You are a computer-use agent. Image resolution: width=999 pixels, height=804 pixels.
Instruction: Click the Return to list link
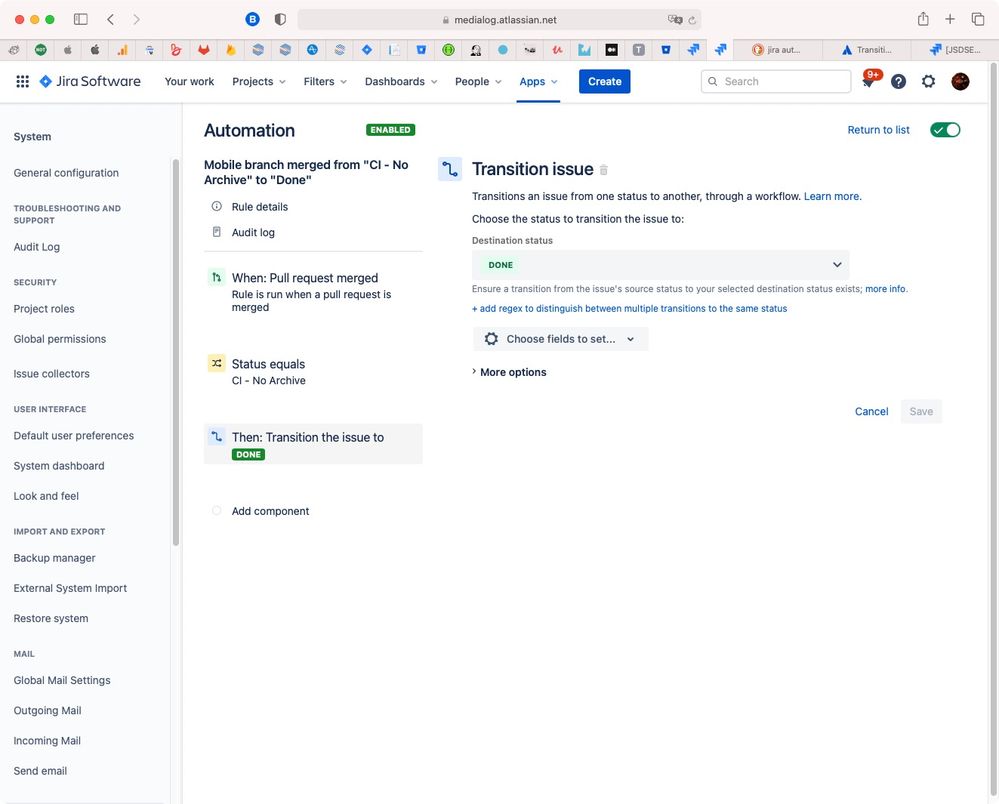coord(878,130)
